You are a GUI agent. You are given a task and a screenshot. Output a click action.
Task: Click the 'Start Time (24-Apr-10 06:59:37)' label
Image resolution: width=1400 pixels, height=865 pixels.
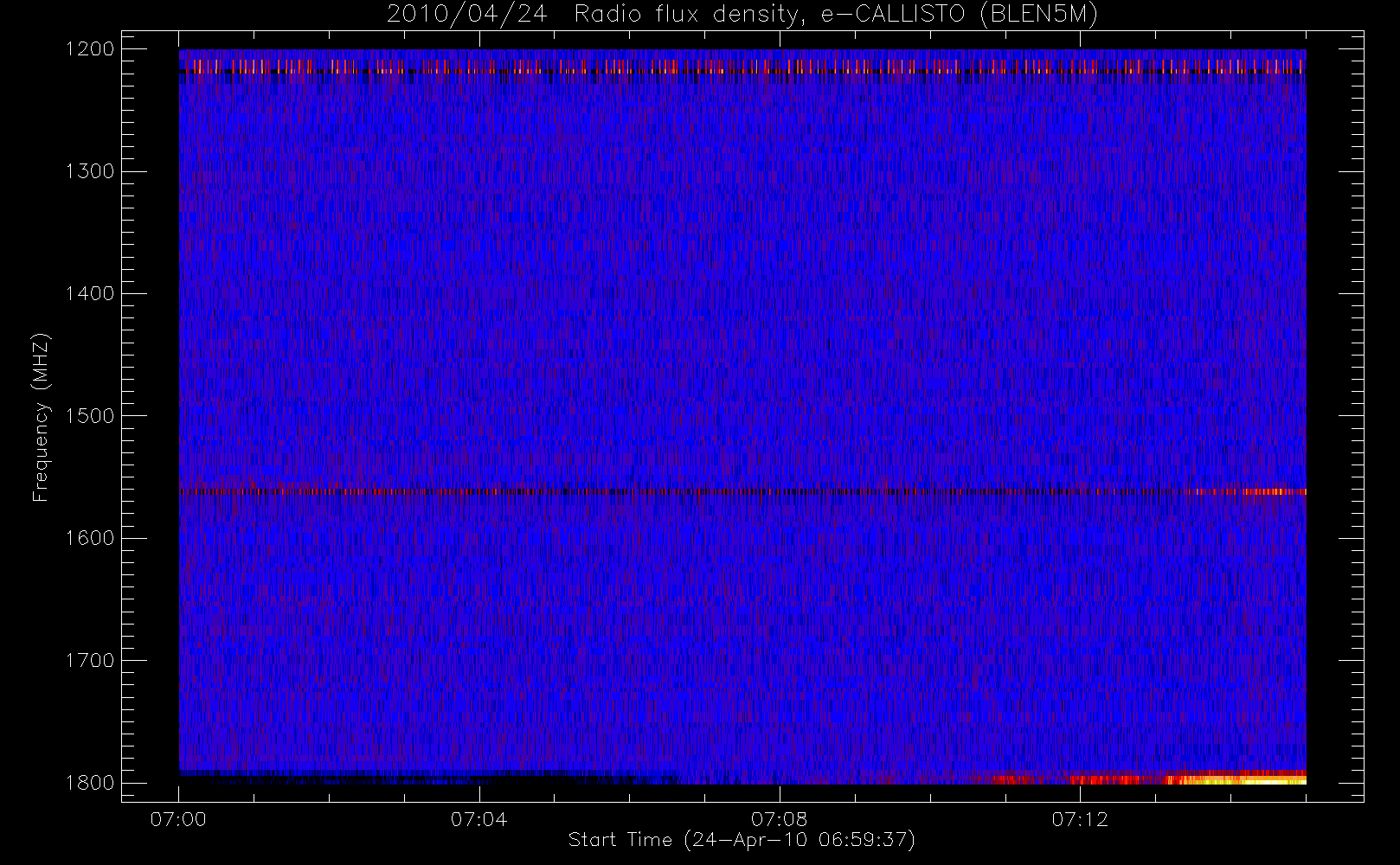pyautogui.click(x=742, y=840)
